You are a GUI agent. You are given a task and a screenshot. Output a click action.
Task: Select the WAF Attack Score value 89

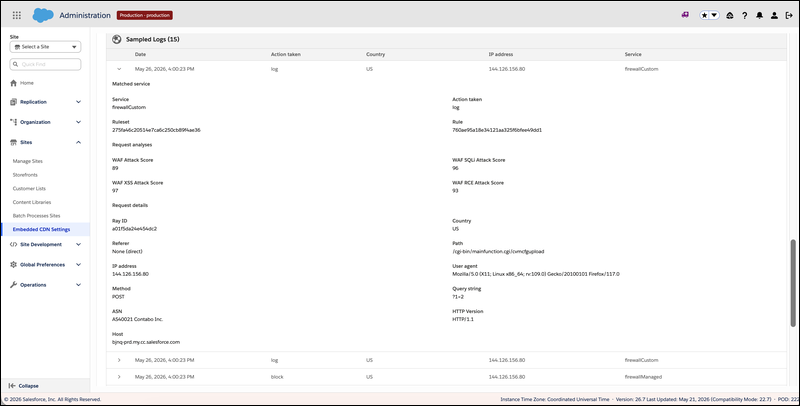tap(115, 168)
